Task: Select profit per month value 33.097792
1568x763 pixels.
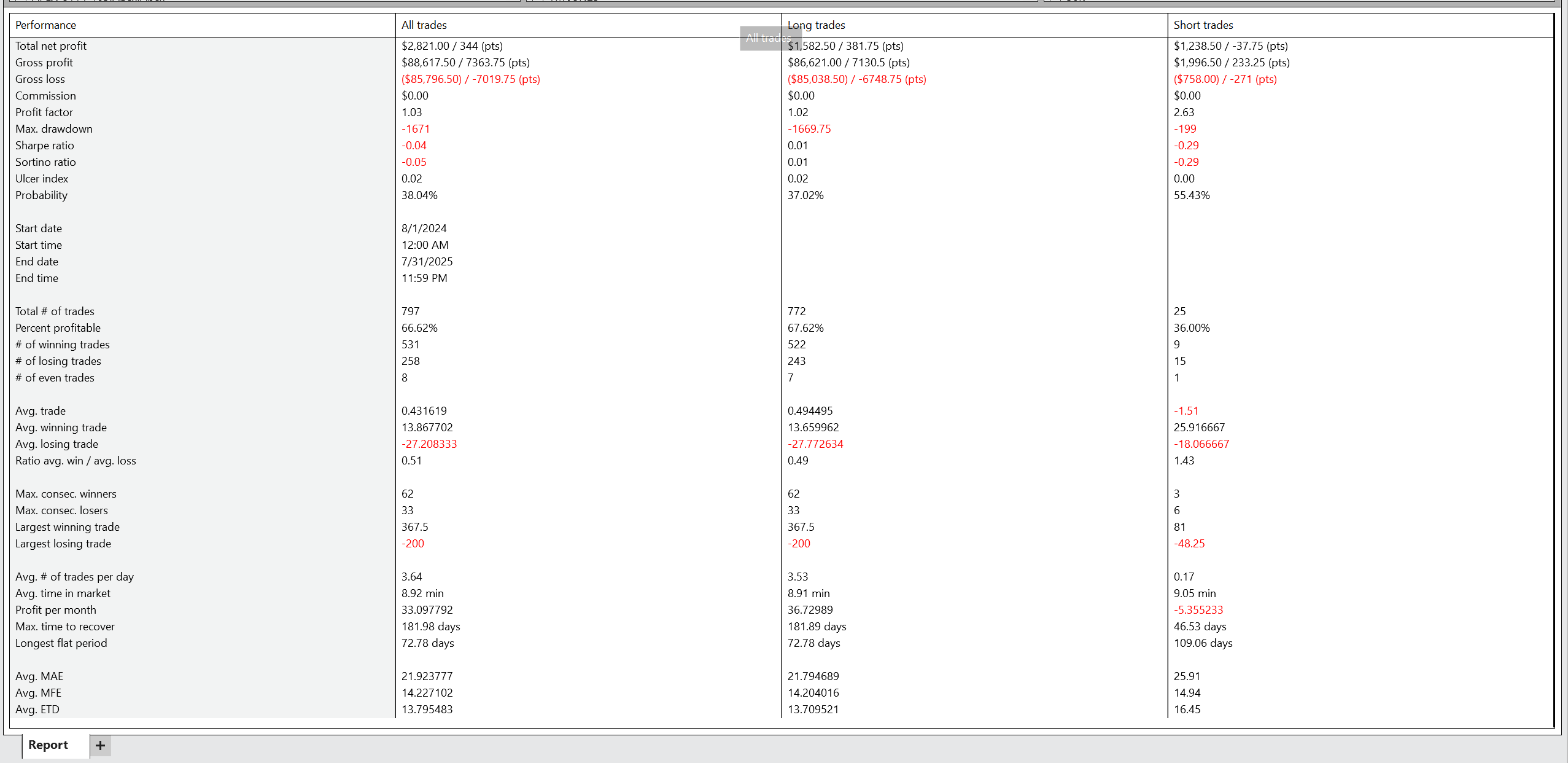Action: 427,610
